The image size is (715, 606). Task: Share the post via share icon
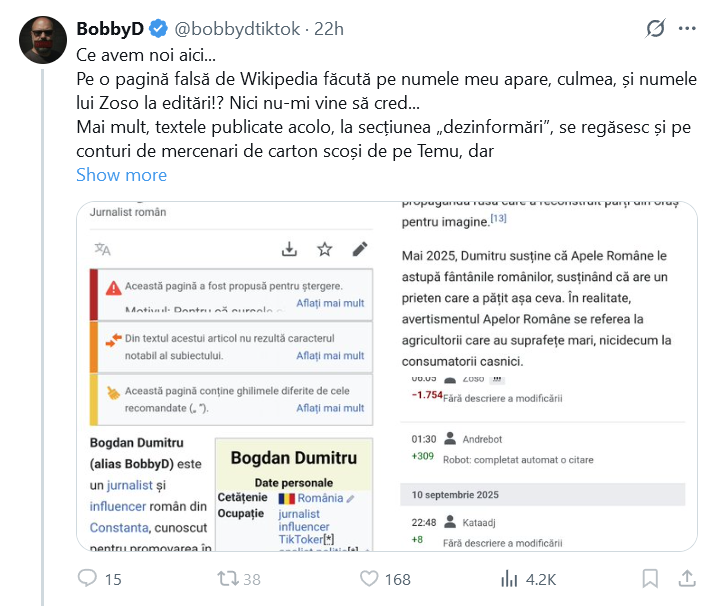click(x=687, y=578)
